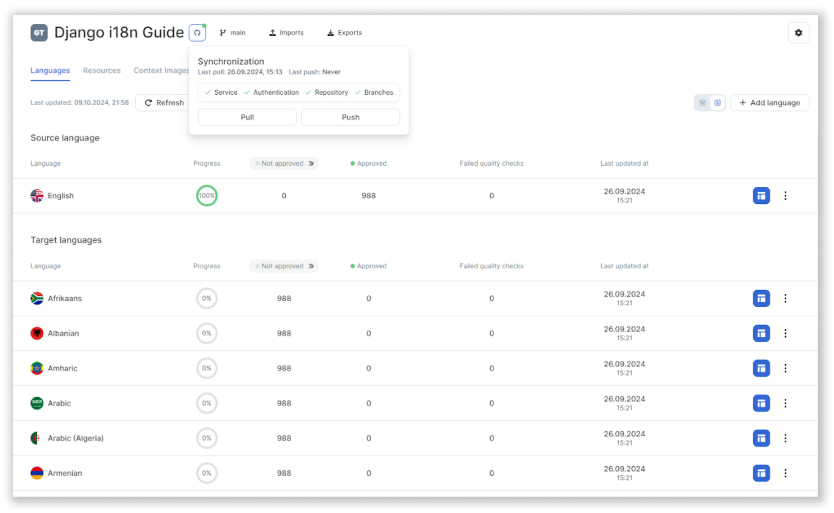
Task: Open editor for Afrikaans row
Action: [761, 299]
